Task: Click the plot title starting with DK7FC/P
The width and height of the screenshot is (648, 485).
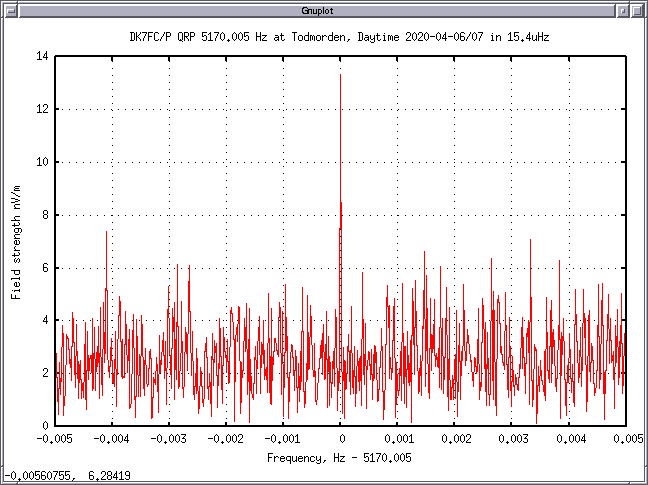Action: coord(341,36)
